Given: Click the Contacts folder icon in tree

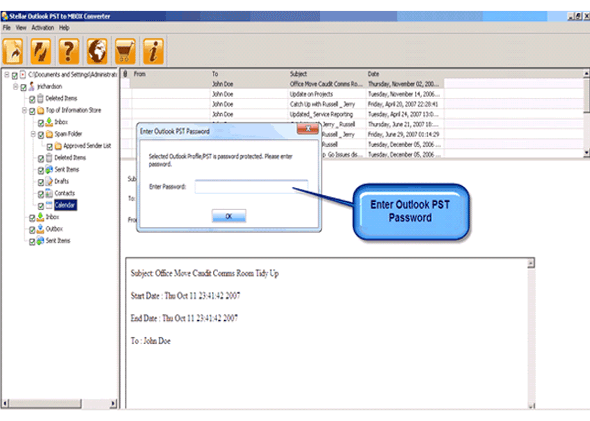Looking at the screenshot, I should tap(49, 193).
